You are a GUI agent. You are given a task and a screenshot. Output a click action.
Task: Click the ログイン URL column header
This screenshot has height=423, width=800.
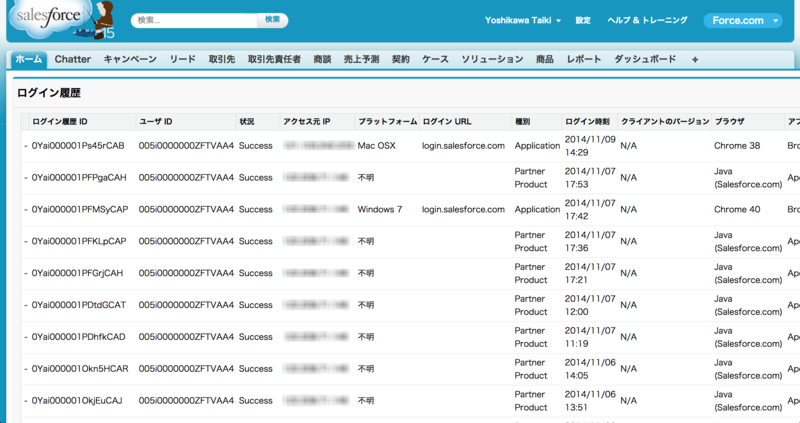coord(447,121)
